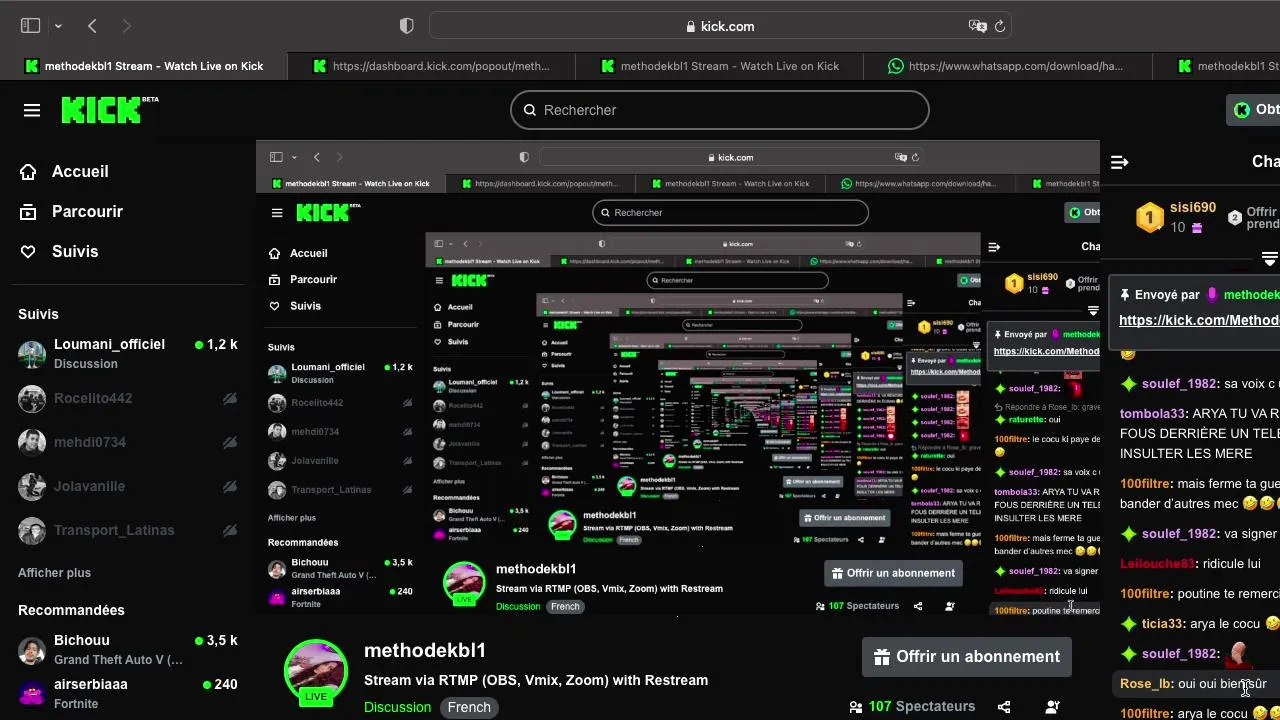This screenshot has width=1280, height=720.
Task: Click the French language tag
Action: [x=469, y=707]
